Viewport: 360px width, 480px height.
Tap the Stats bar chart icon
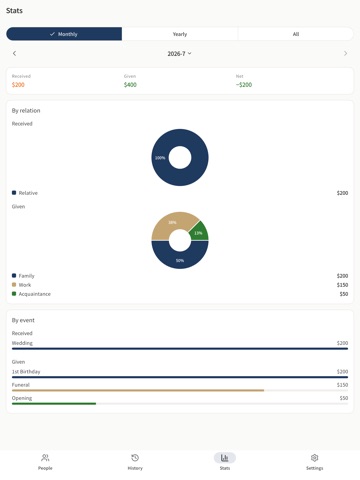pos(225,458)
